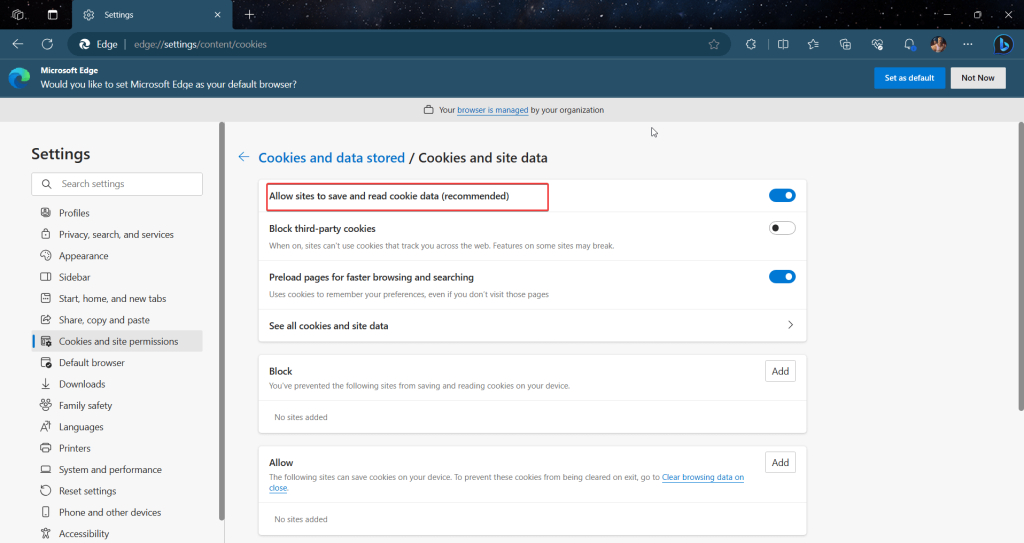
Task: Enable Block third-party cookies switch
Action: pyautogui.click(x=782, y=228)
